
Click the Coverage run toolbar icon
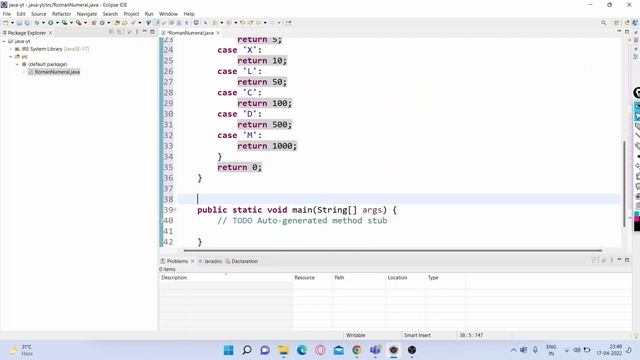pyautogui.click(x=64, y=23)
